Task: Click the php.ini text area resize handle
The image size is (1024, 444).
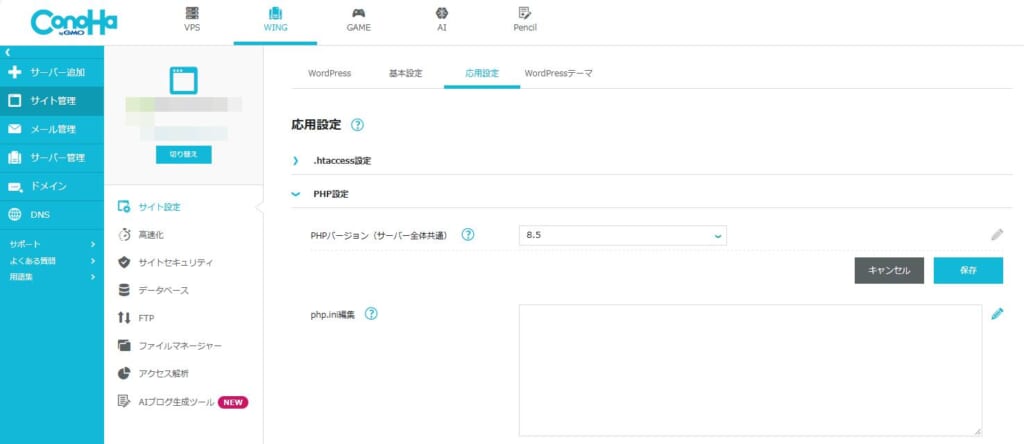Action: click(978, 432)
